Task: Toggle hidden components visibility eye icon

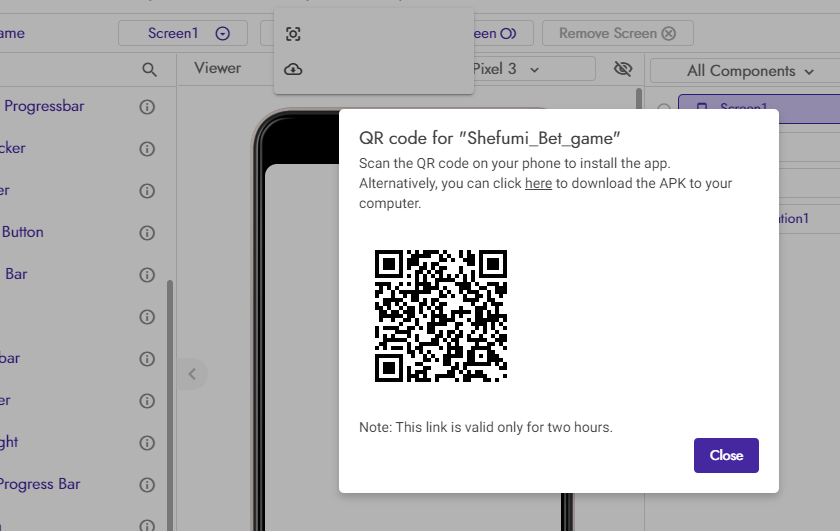Action: [x=622, y=69]
